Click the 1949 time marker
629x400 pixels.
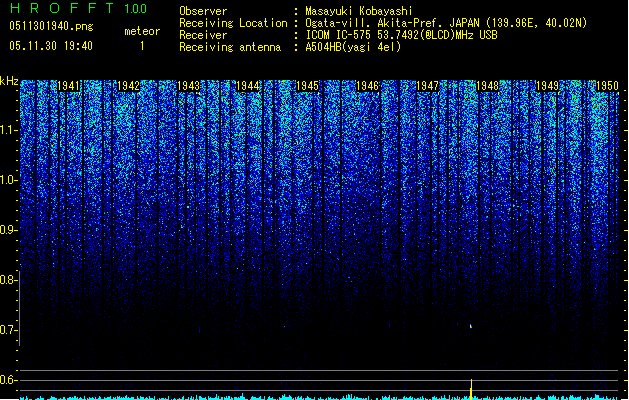click(x=548, y=86)
